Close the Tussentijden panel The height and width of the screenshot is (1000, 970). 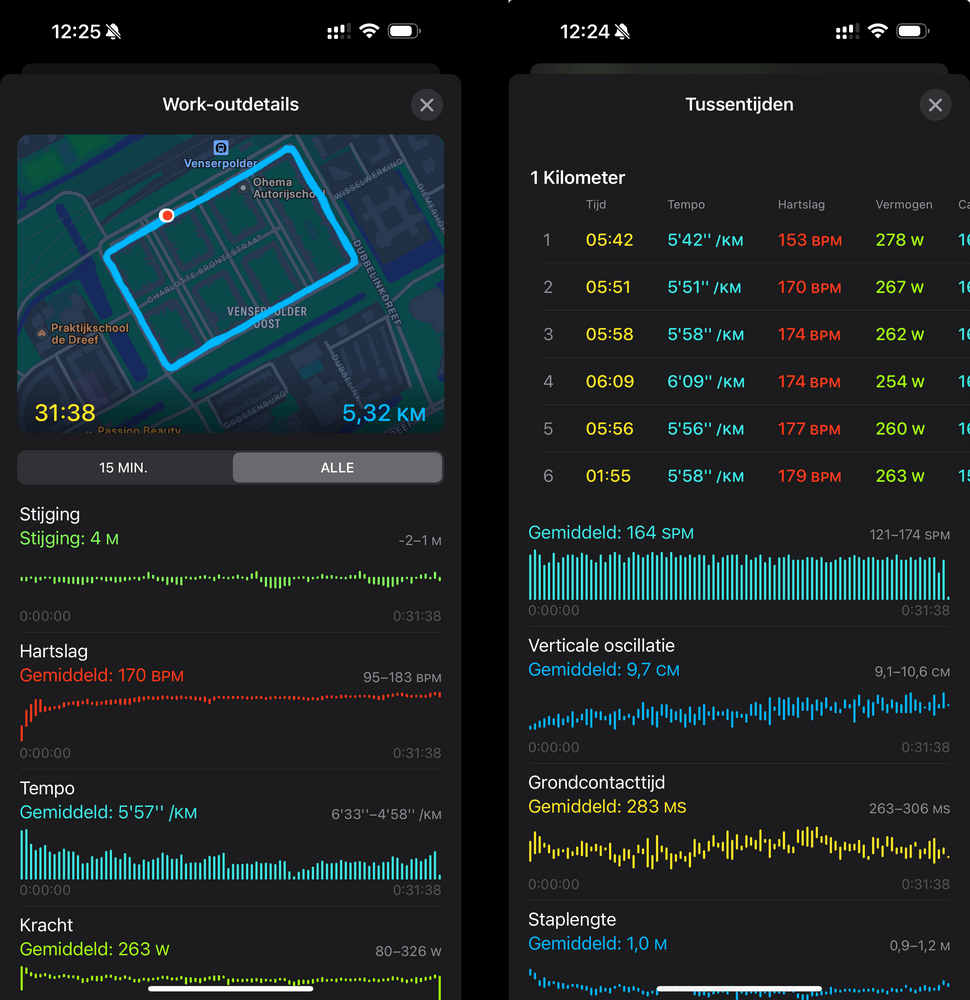(935, 104)
